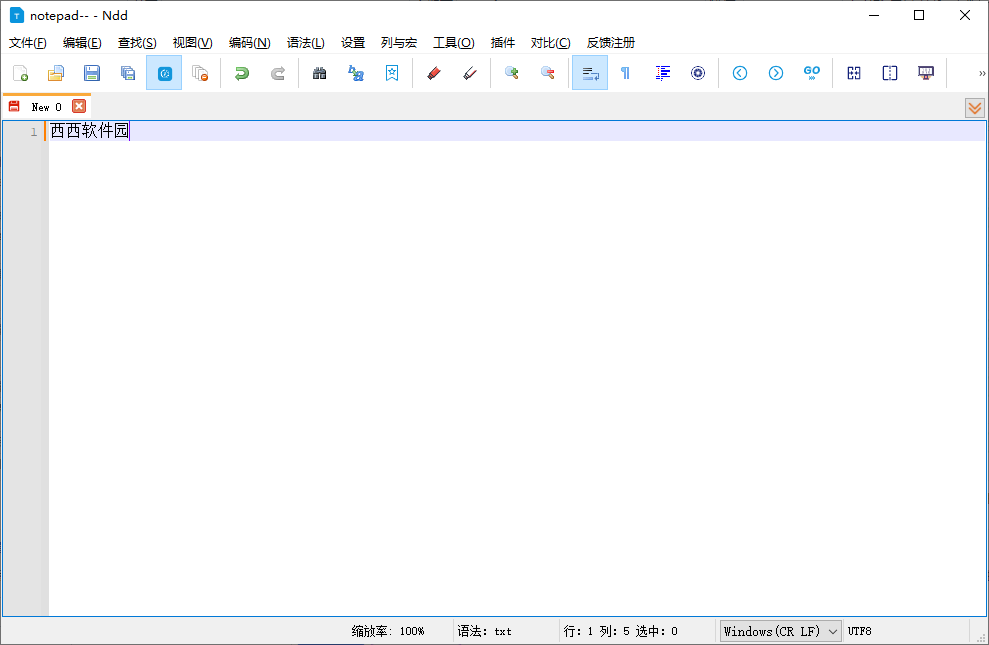This screenshot has height=645, width=989.
Task: Open the 反馈注册 menu
Action: point(611,43)
